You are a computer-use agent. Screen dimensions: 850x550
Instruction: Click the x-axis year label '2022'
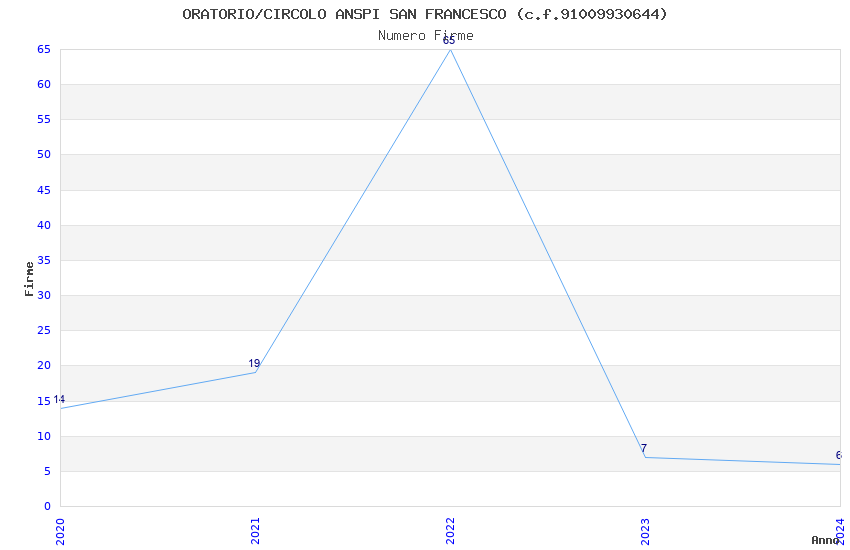[x=450, y=532]
